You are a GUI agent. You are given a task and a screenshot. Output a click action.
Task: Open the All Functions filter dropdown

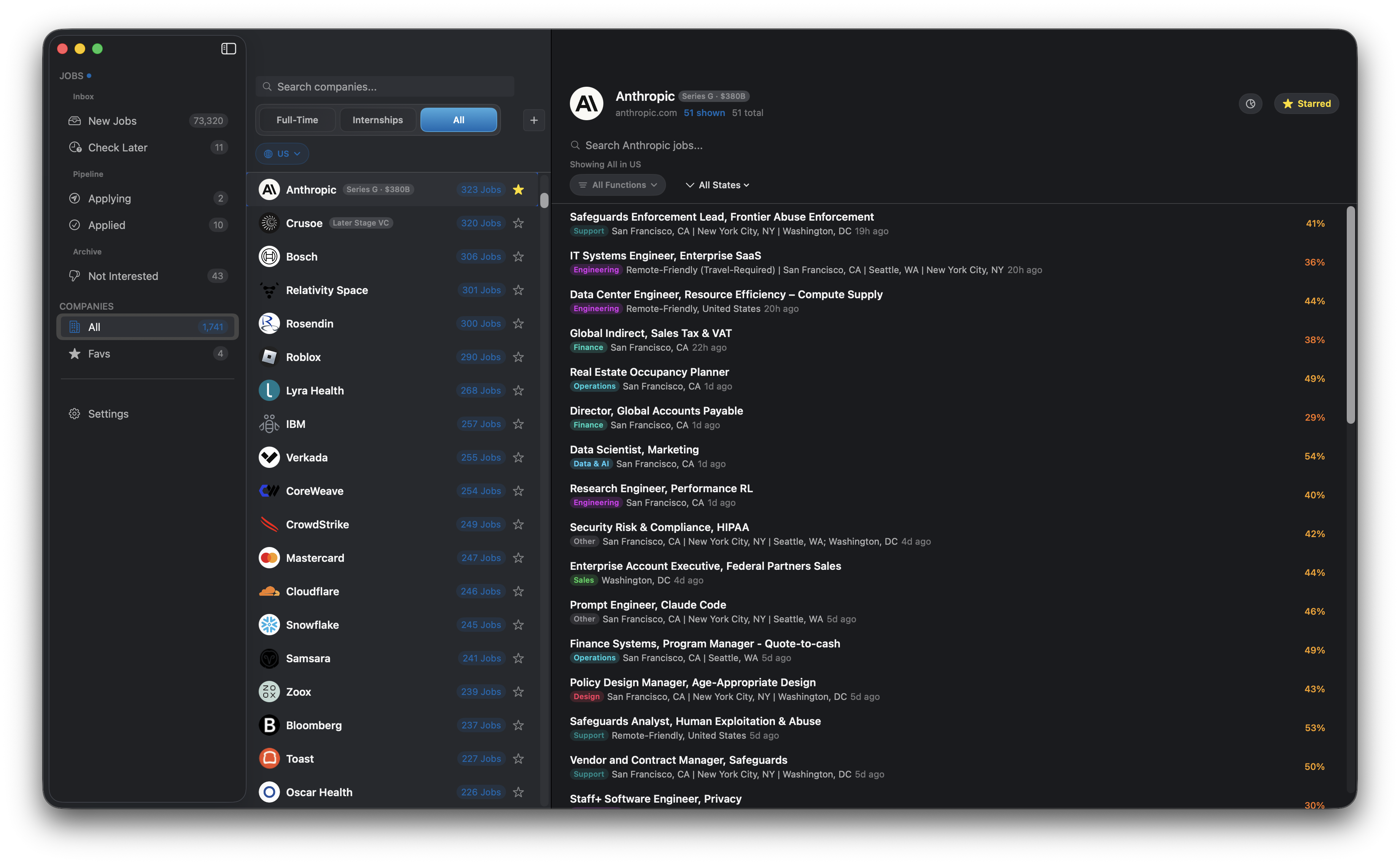pyautogui.click(x=617, y=185)
